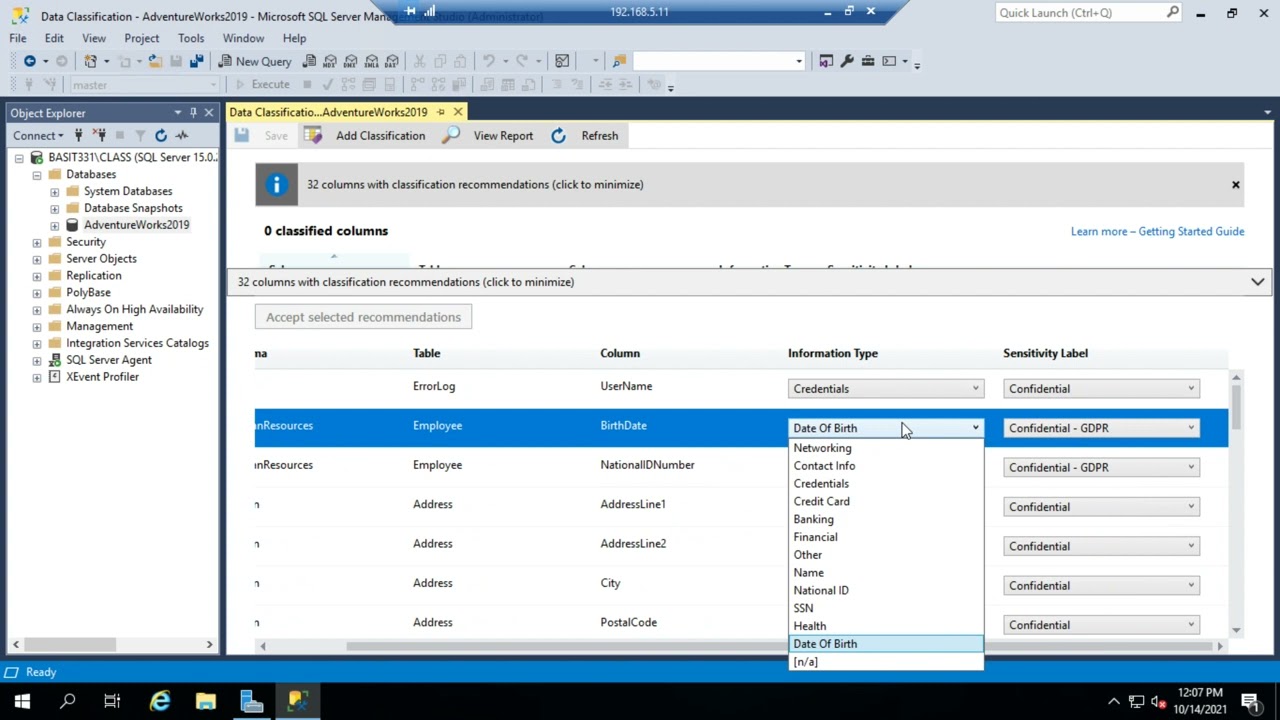1280x720 pixels.
Task: Click the Add Classification icon
Action: 313,135
